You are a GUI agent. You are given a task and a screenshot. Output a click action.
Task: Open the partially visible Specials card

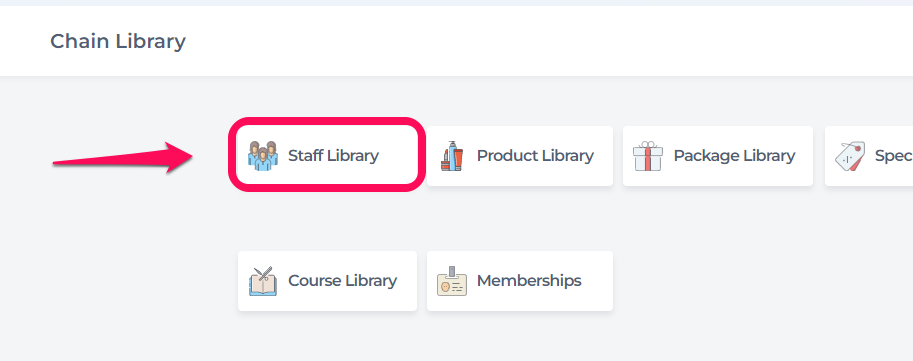coord(869,156)
